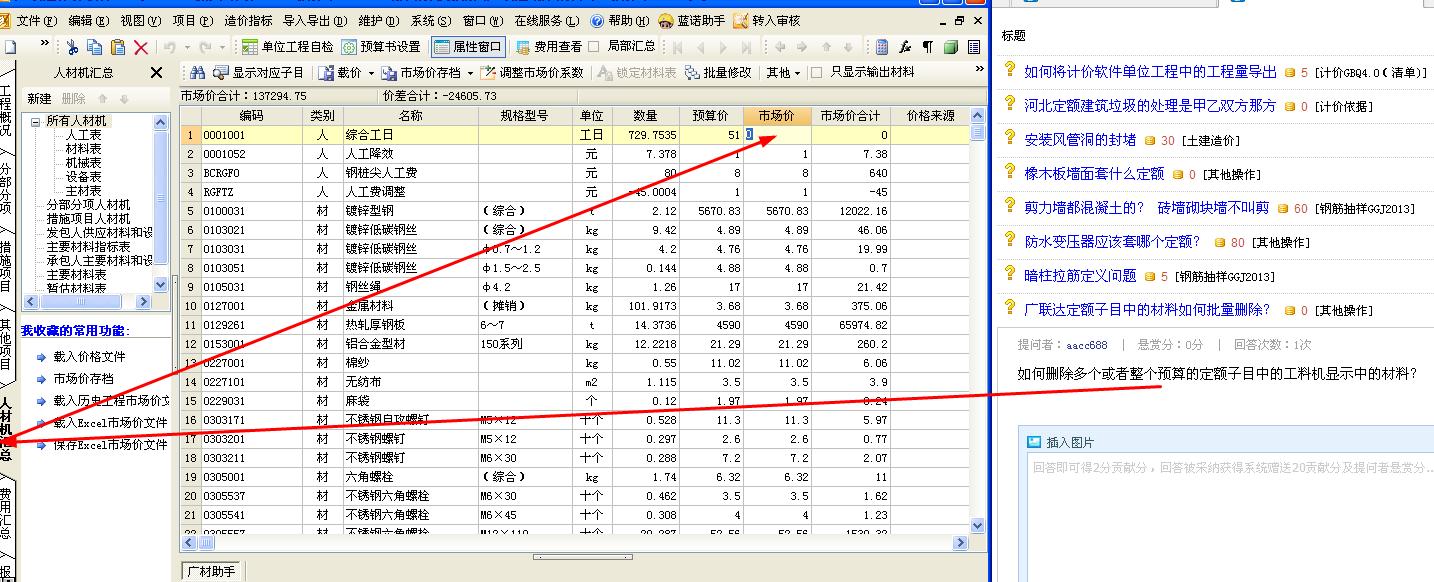Screen dimensions: 1434x582
Task: Open question 防水变压器应该套哪个定额
Action: click(1112, 241)
